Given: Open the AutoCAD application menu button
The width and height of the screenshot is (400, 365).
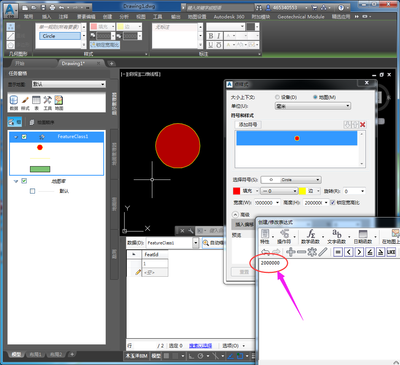Looking at the screenshot, I should pos(11,10).
